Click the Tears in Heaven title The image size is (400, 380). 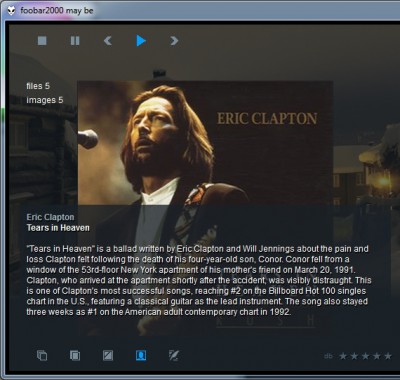[58, 228]
